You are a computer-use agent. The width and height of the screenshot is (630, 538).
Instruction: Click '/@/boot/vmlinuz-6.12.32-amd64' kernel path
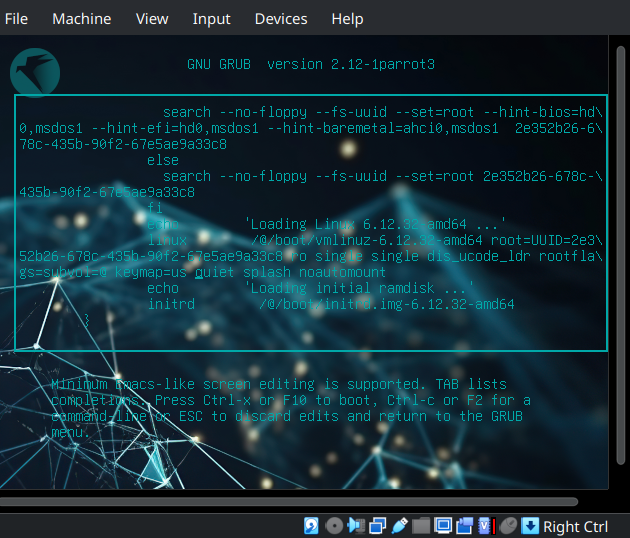[x=367, y=240]
